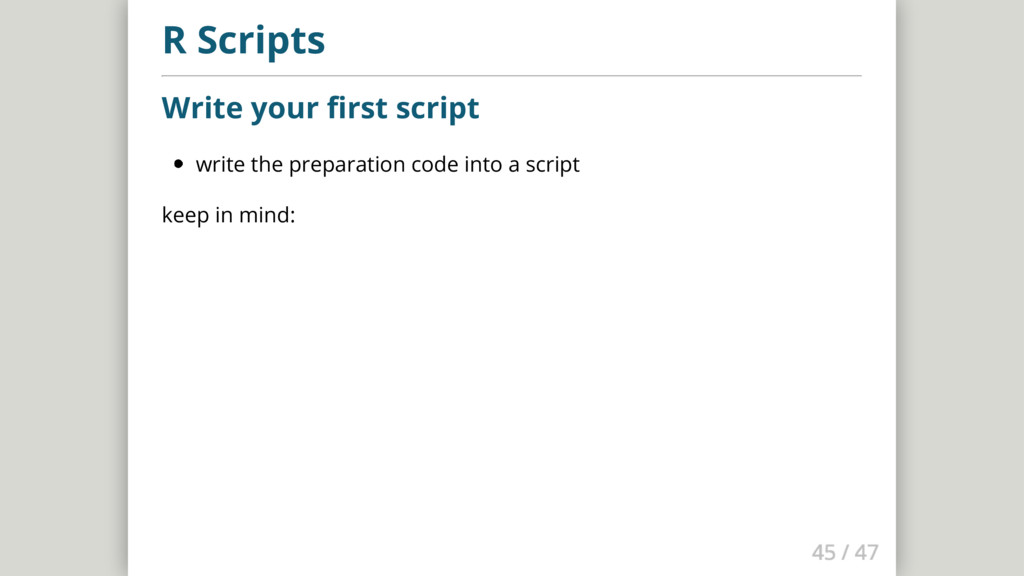The image size is (1024, 576).
Task: Click the bullet dot before "write the preparation"
Action: [179, 164]
